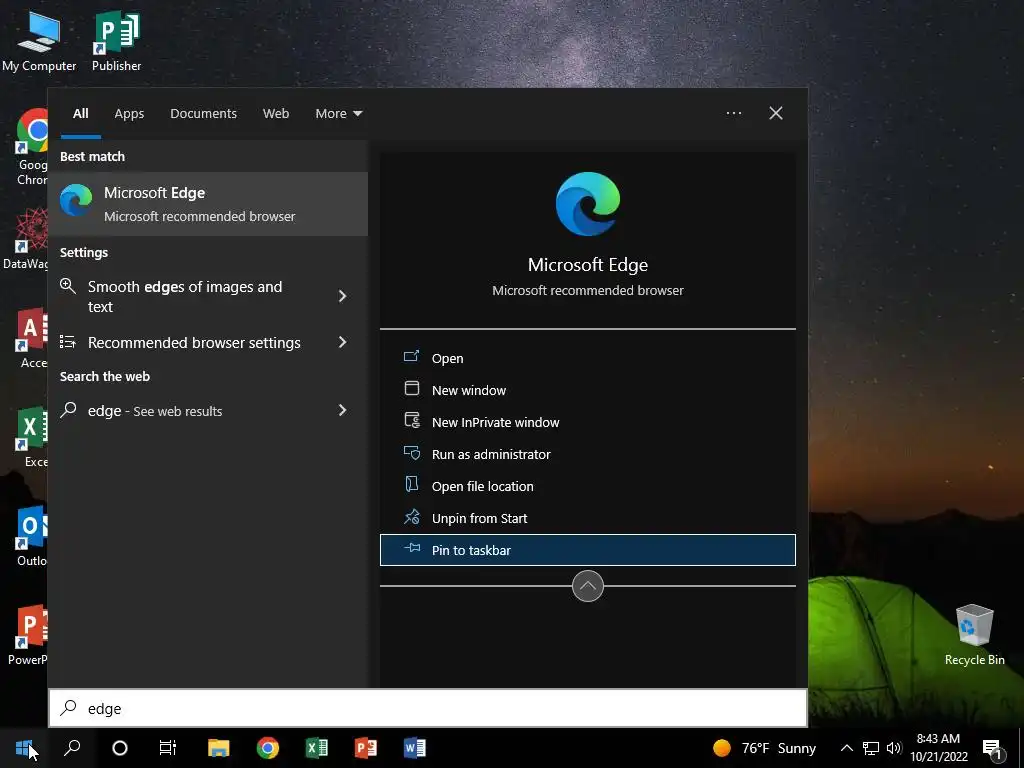Launch Word from the taskbar

click(415, 748)
